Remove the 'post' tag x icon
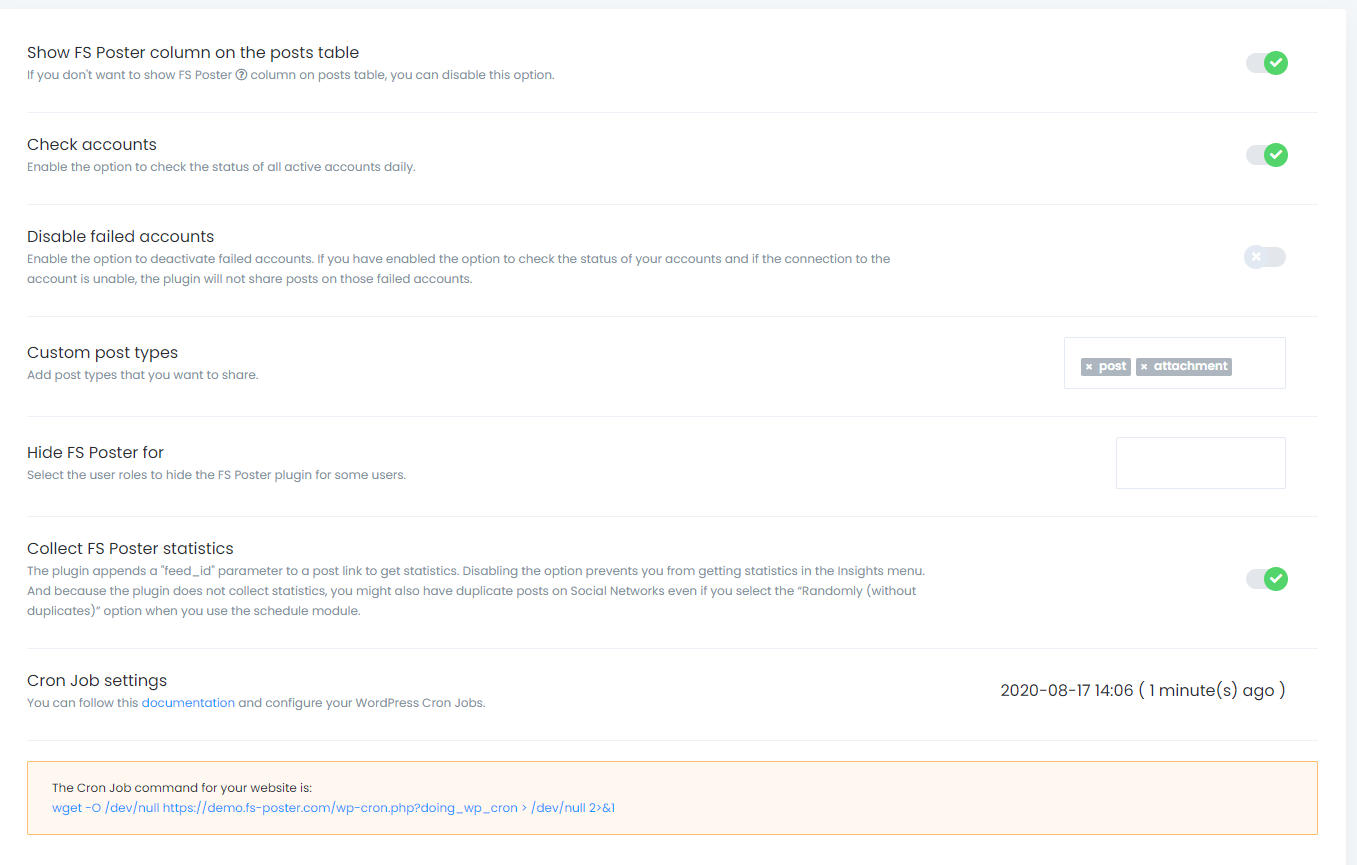The width and height of the screenshot is (1357, 865). pyautogui.click(x=1089, y=367)
